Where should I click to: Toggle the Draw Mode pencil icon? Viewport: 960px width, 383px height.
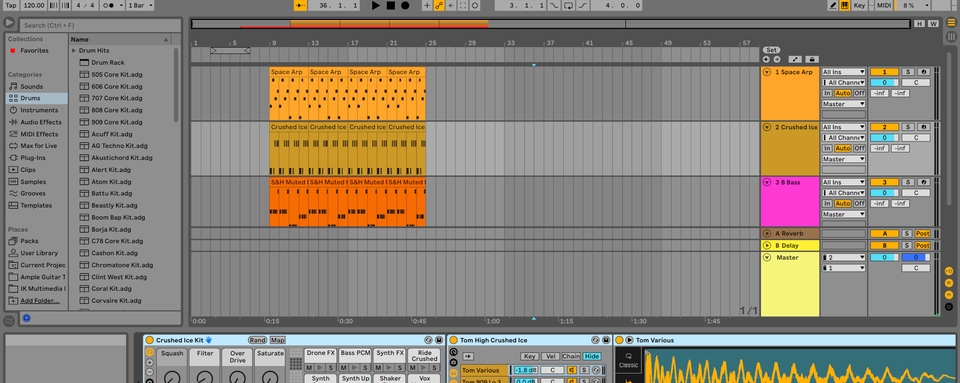pyautogui.click(x=833, y=6)
